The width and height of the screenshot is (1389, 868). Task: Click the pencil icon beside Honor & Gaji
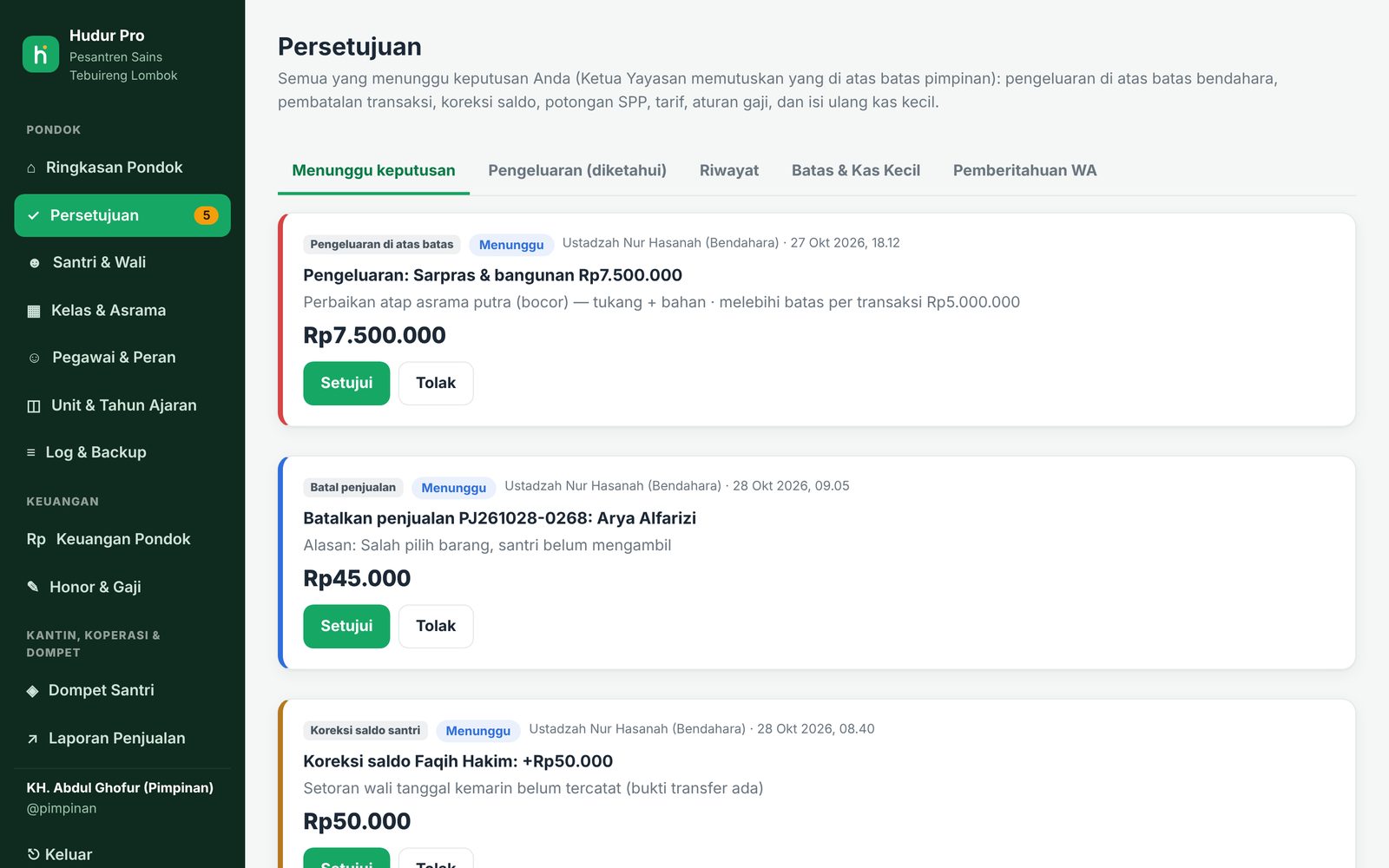click(33, 587)
